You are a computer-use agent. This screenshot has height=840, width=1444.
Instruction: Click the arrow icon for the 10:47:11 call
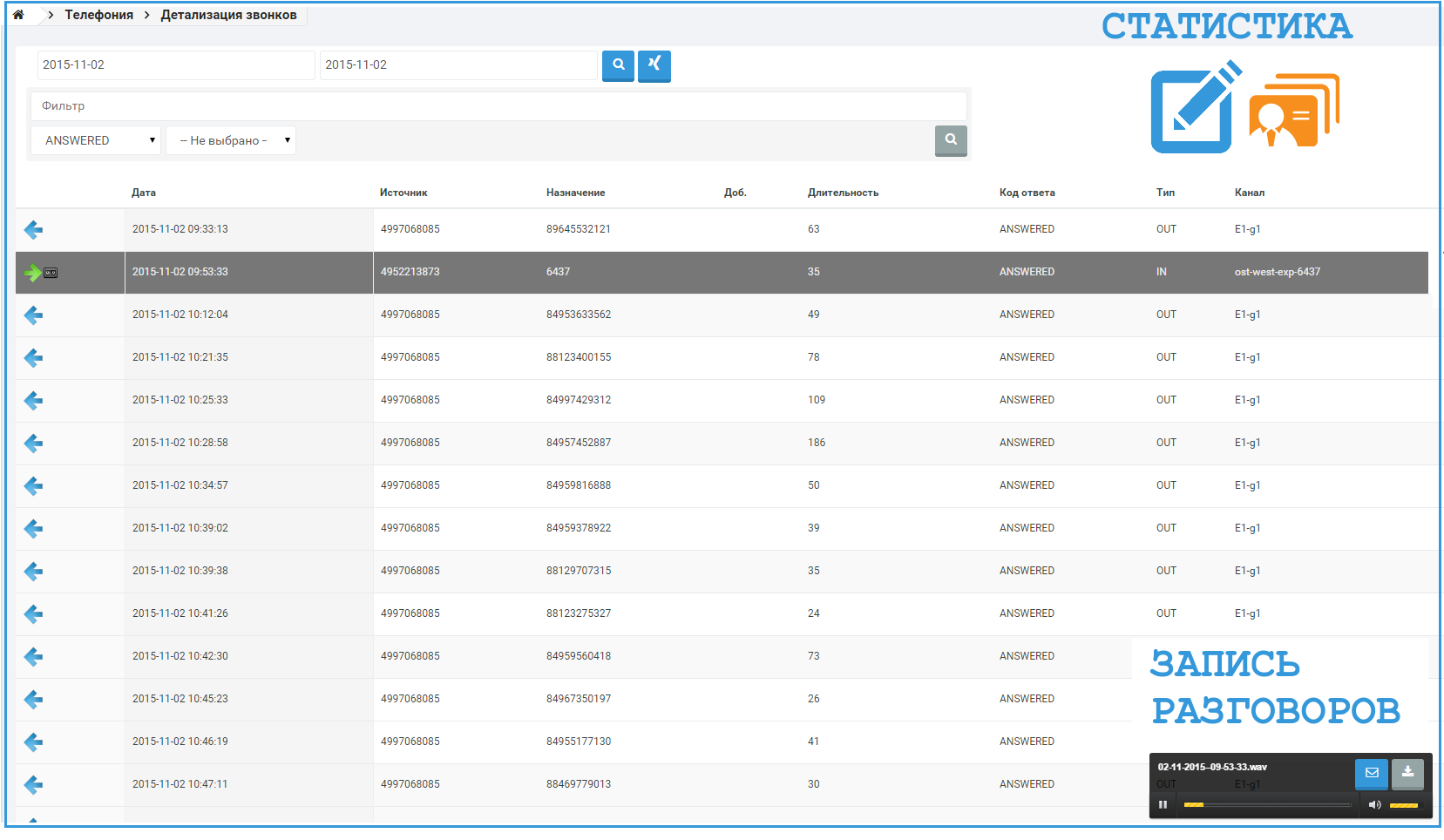click(33, 785)
